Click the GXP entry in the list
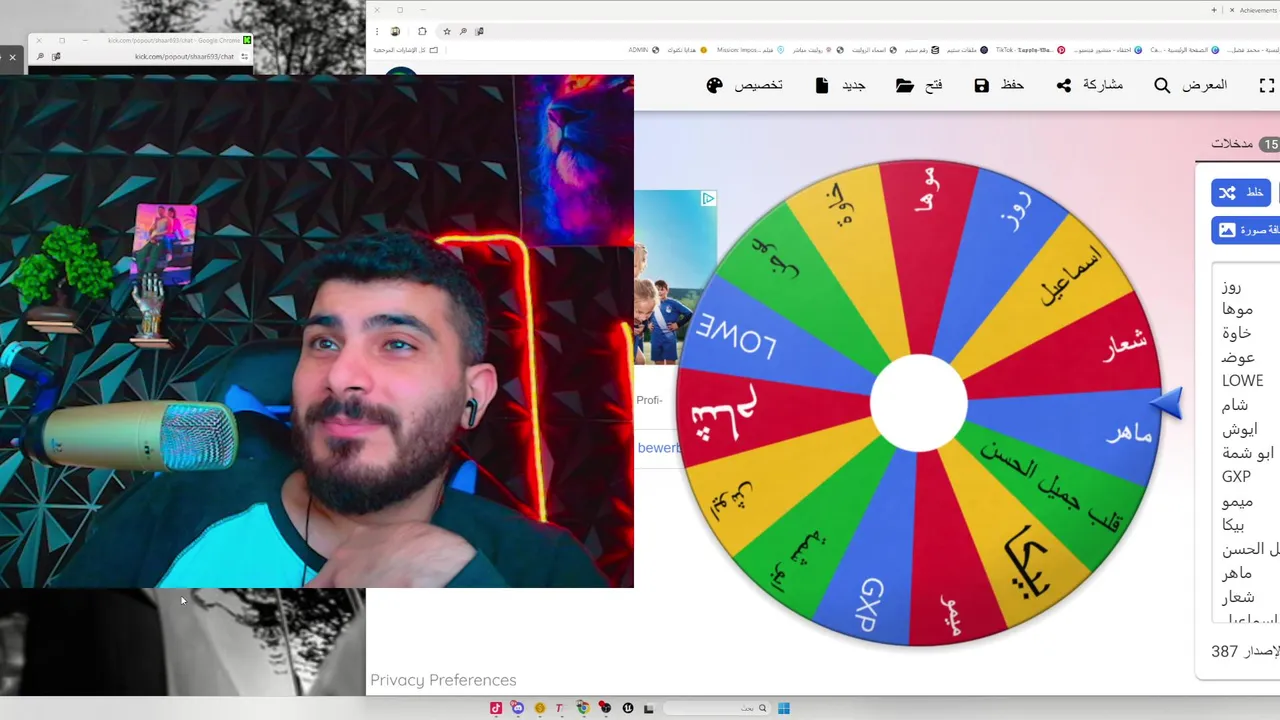This screenshot has width=1280, height=720. point(1236,476)
